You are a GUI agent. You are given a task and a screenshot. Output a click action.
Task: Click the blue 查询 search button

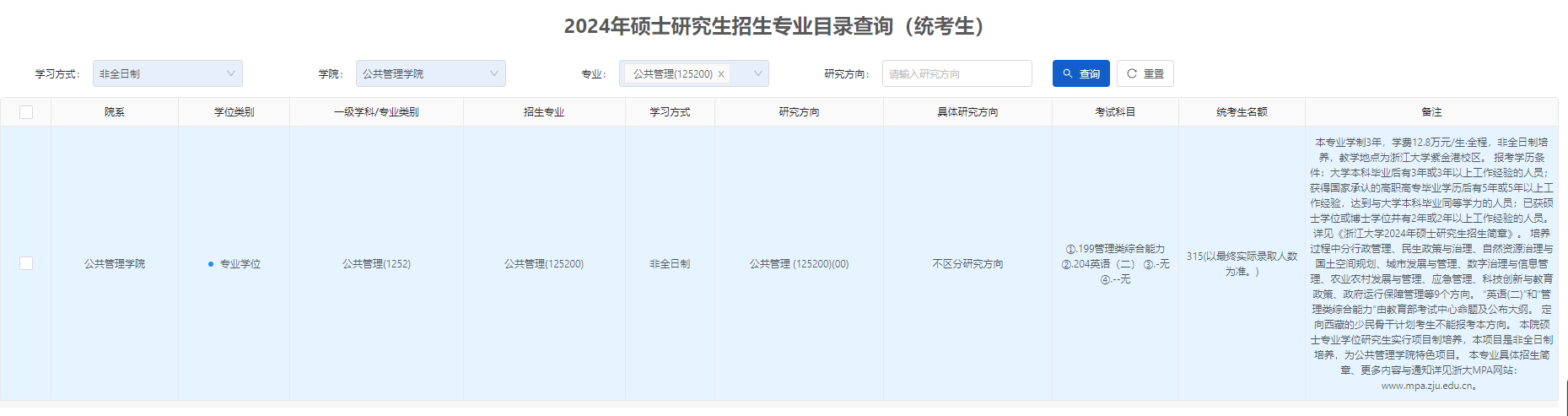pyautogui.click(x=1080, y=73)
